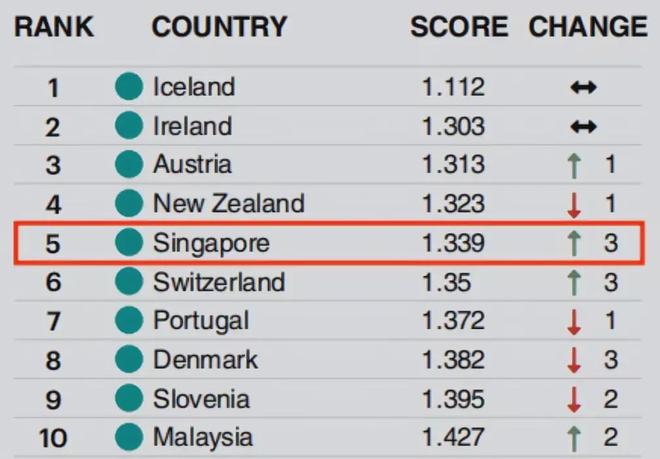Click the CHANGE column header
Screen dimensions: 660x459
[588, 27]
